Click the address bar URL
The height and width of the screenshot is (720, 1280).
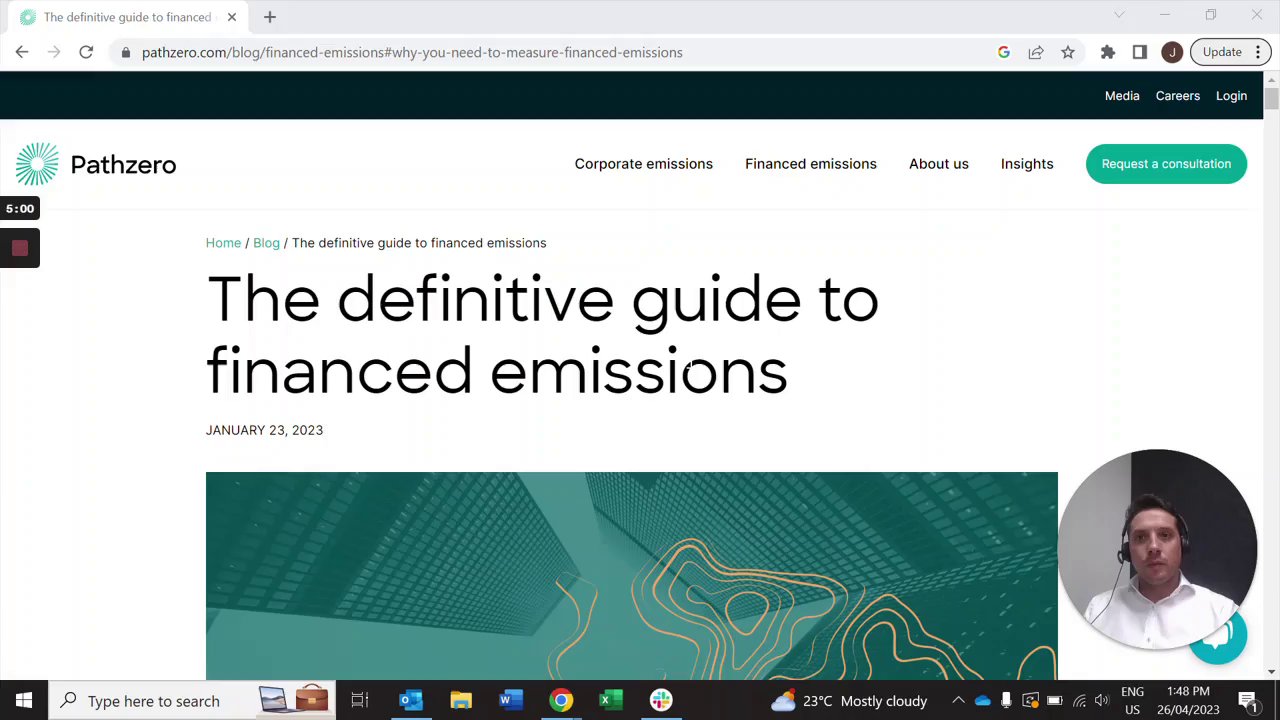(412, 52)
